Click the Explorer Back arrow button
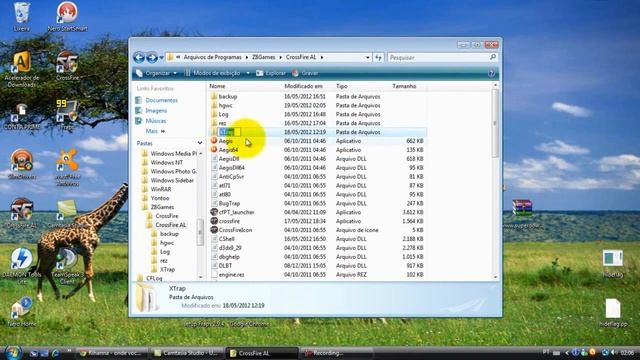Screen dimensions: 640x360 (x=139, y=58)
